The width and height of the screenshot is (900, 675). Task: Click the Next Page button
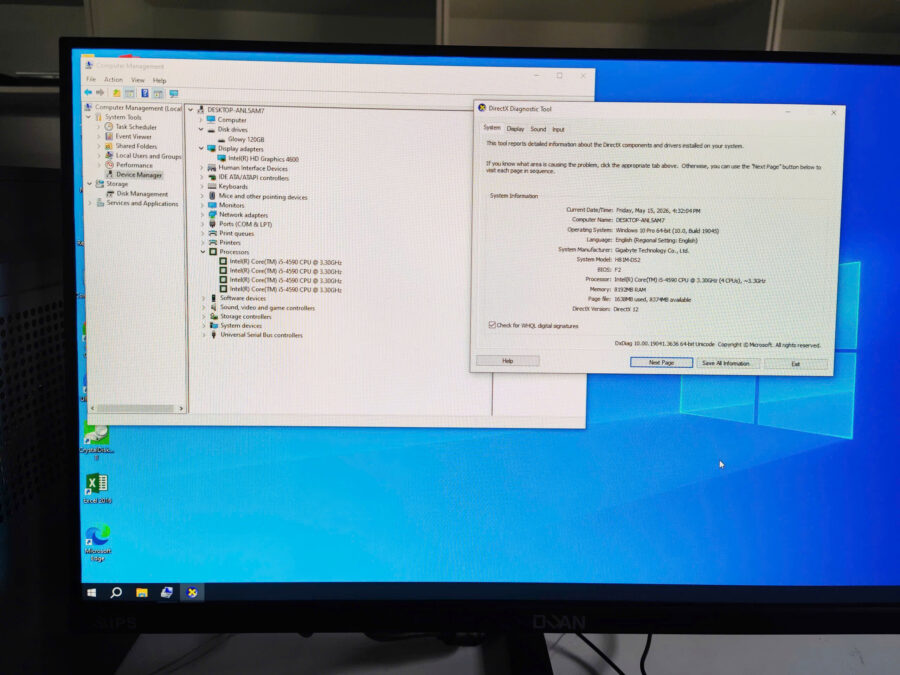point(661,362)
